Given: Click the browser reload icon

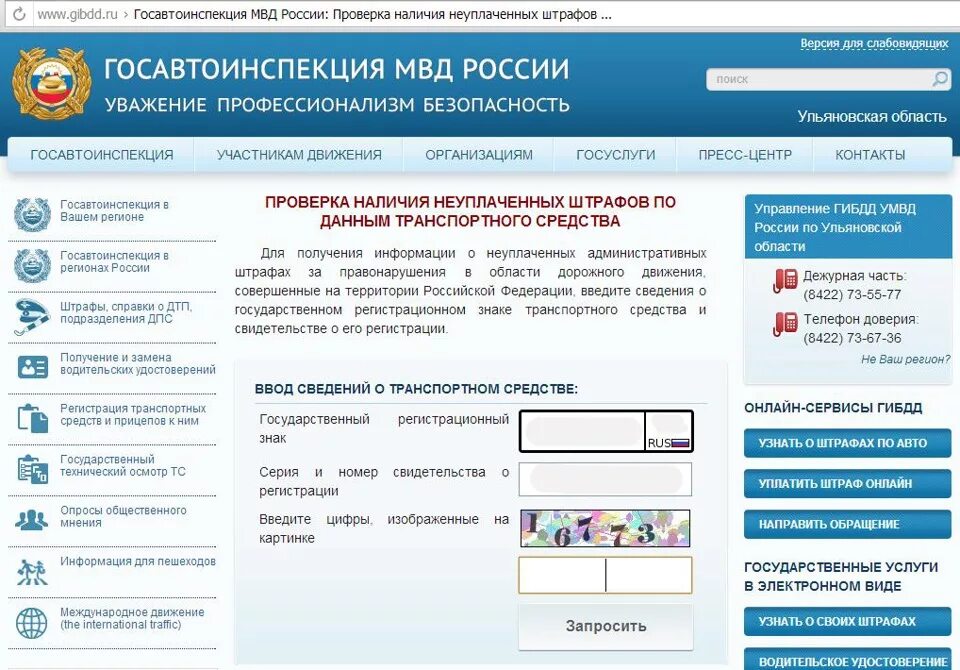Looking at the screenshot, I should tap(19, 14).
